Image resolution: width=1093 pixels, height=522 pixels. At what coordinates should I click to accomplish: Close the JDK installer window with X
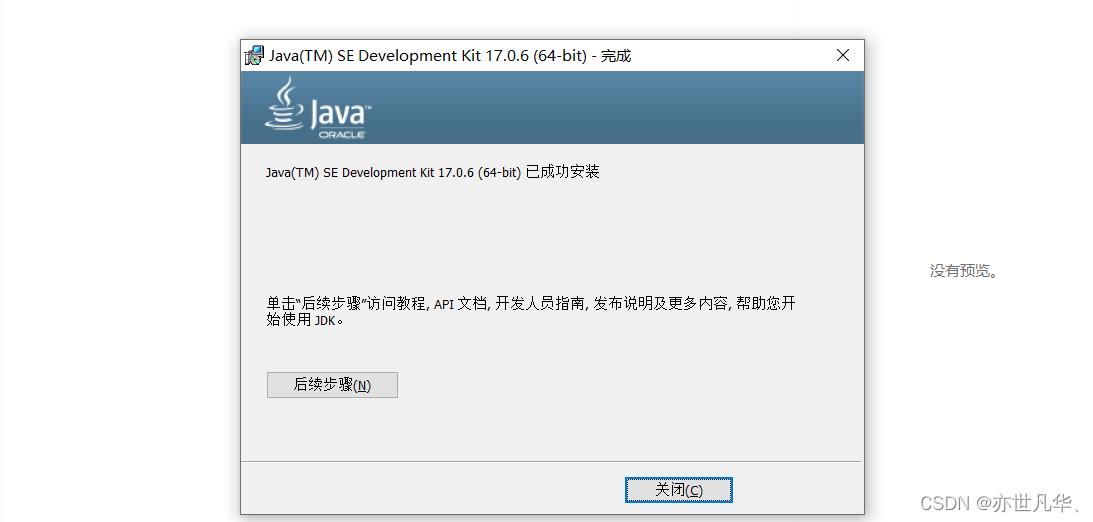pyautogui.click(x=843, y=55)
